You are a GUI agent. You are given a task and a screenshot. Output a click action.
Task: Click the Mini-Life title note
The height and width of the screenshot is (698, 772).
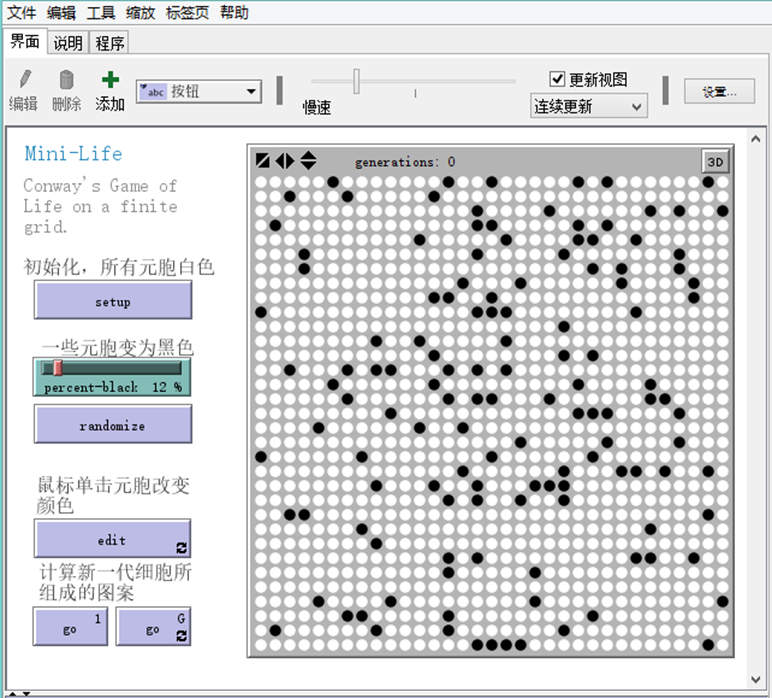coord(73,154)
